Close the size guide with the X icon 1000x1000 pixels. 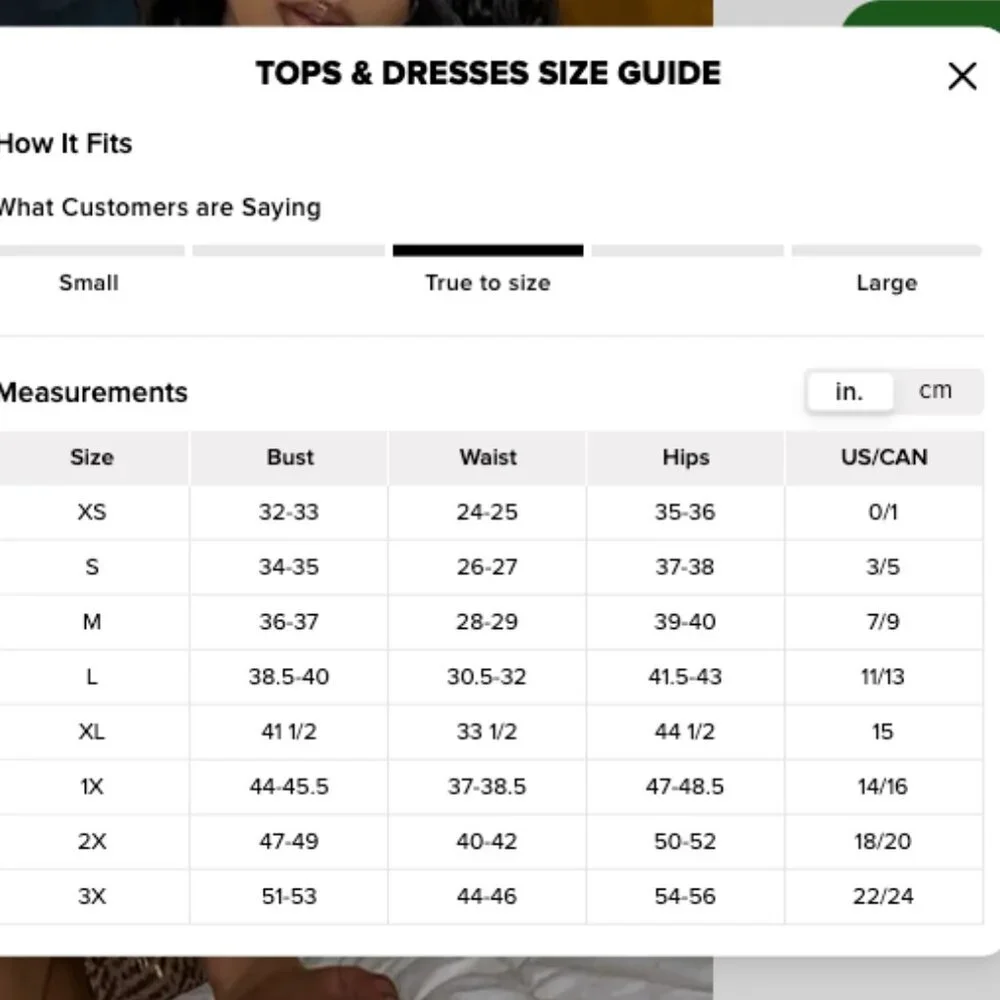pos(962,77)
